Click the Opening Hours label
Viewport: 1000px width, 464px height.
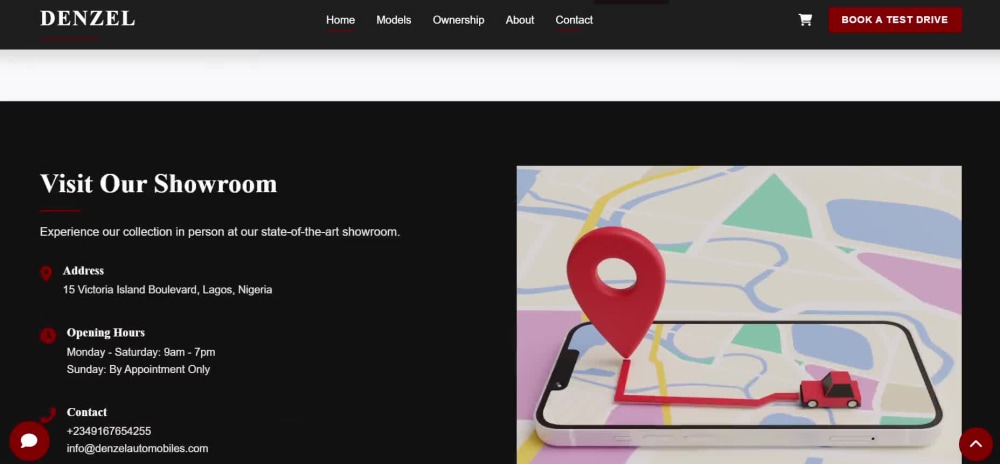tap(106, 333)
